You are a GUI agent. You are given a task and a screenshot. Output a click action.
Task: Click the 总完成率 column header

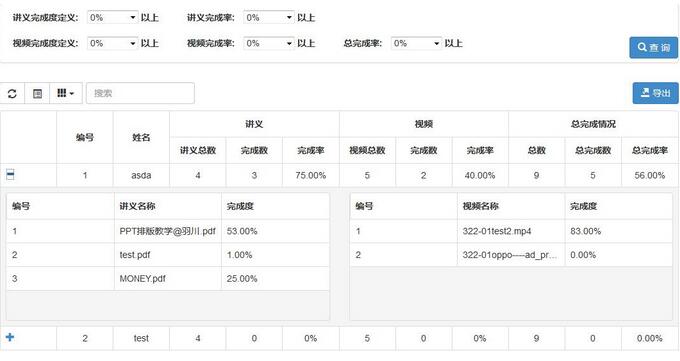click(649, 151)
